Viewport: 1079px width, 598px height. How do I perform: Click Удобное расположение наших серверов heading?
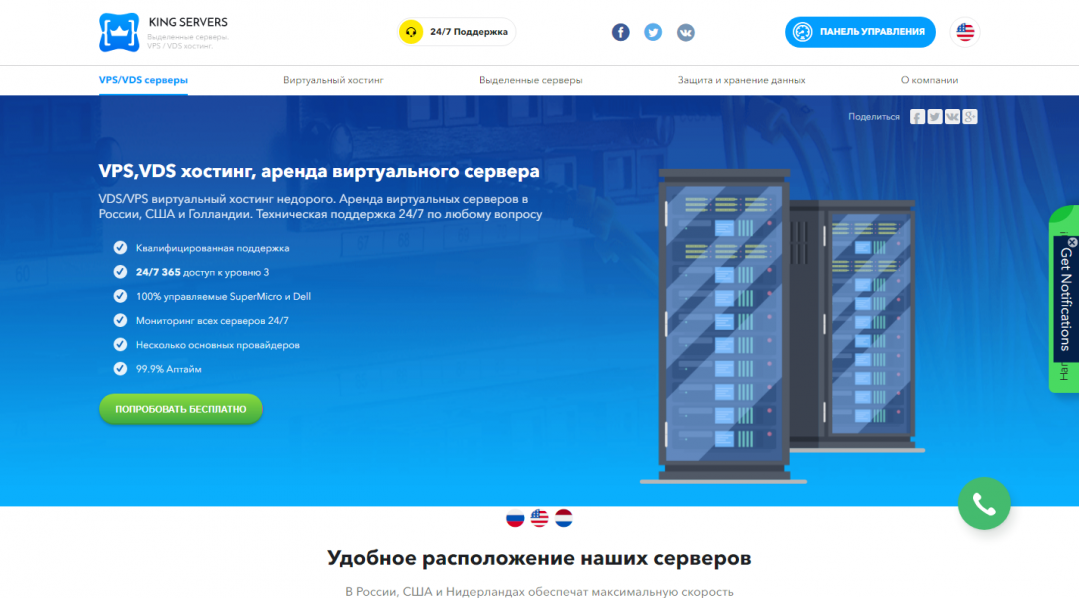(539, 558)
